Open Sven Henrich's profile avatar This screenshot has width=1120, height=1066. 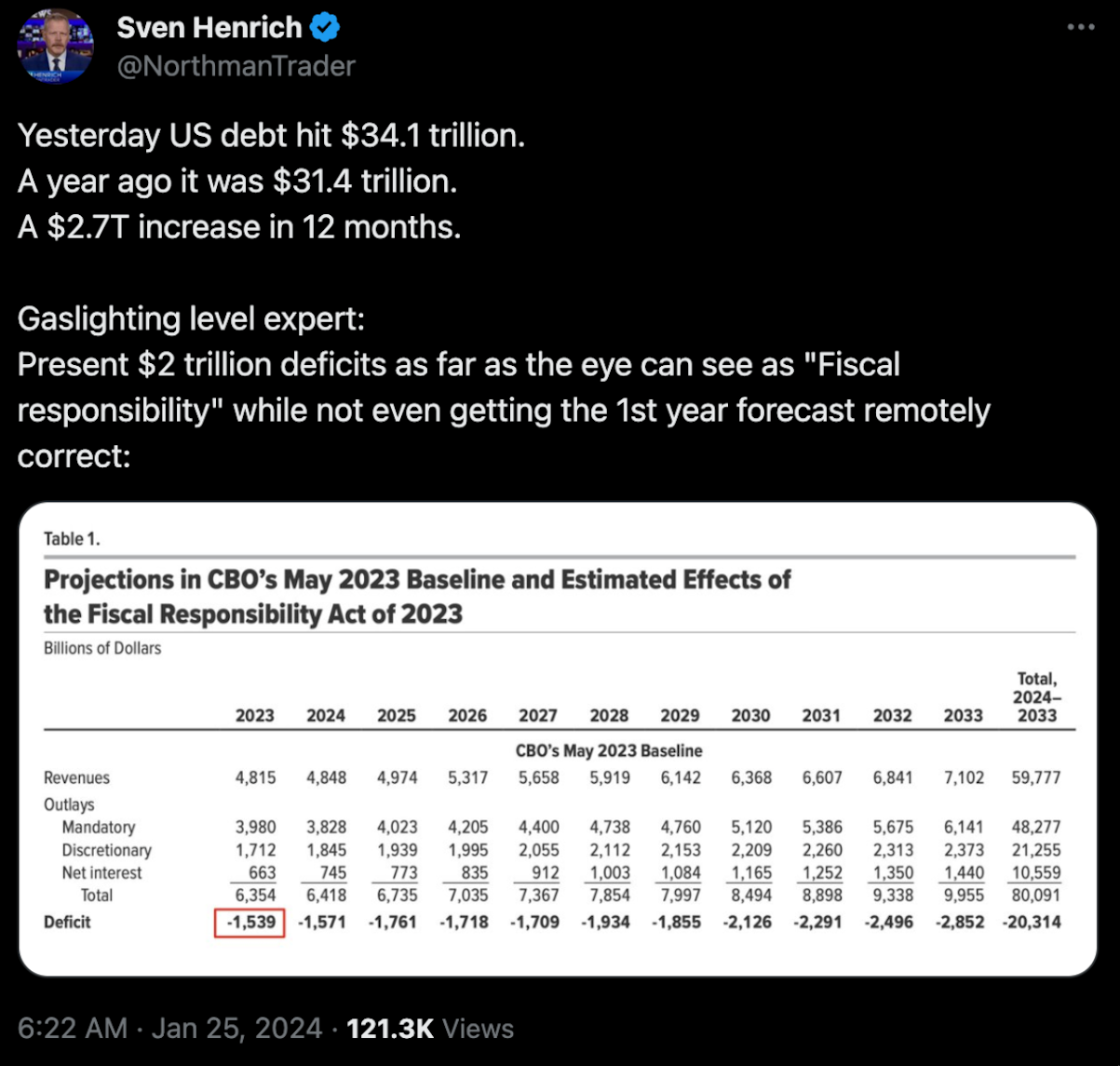coord(56,47)
